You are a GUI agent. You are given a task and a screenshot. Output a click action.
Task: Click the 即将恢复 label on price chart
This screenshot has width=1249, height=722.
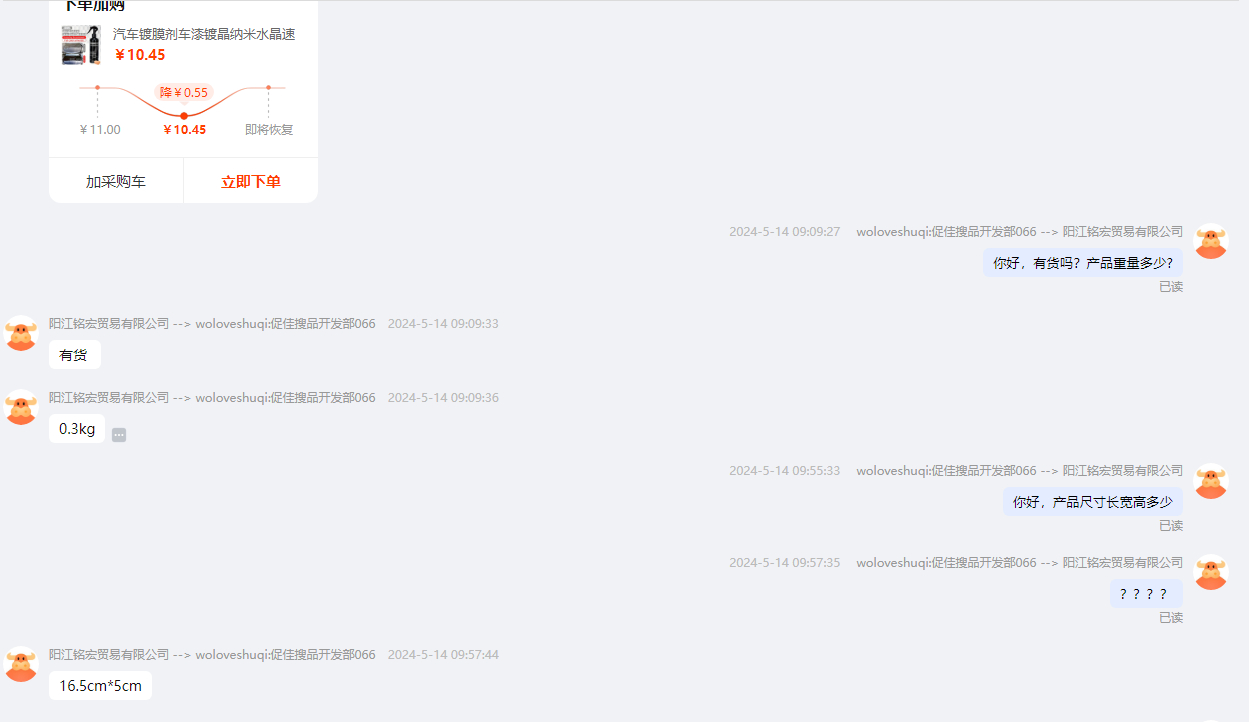click(x=269, y=129)
